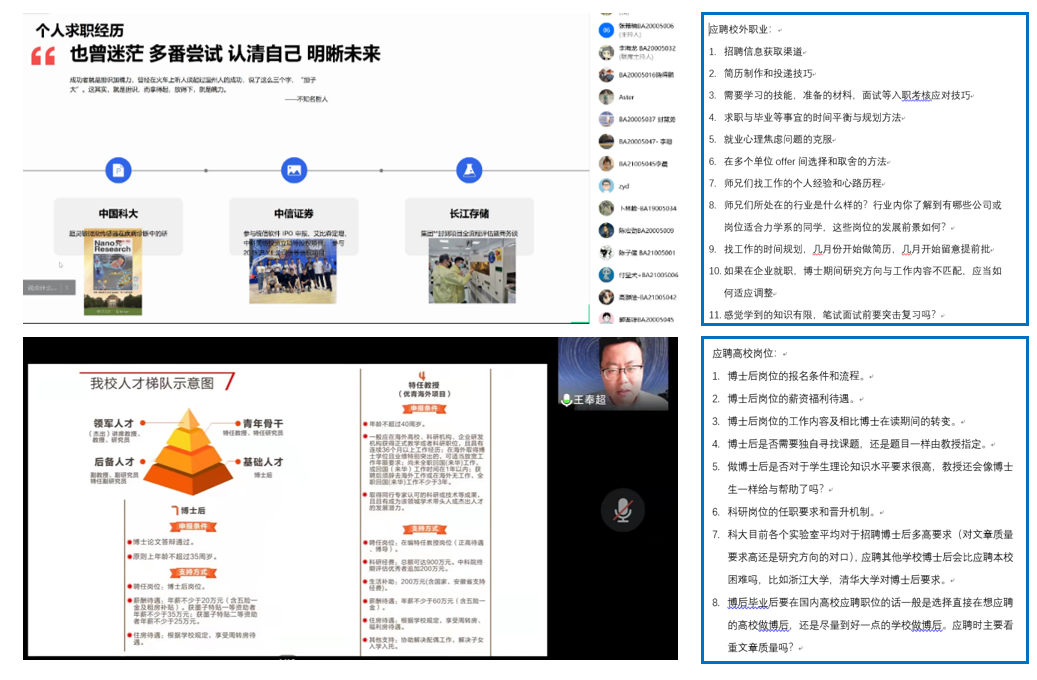Click the flask icon above 长江存储
The width and height of the screenshot is (1037, 680).
click(x=468, y=171)
